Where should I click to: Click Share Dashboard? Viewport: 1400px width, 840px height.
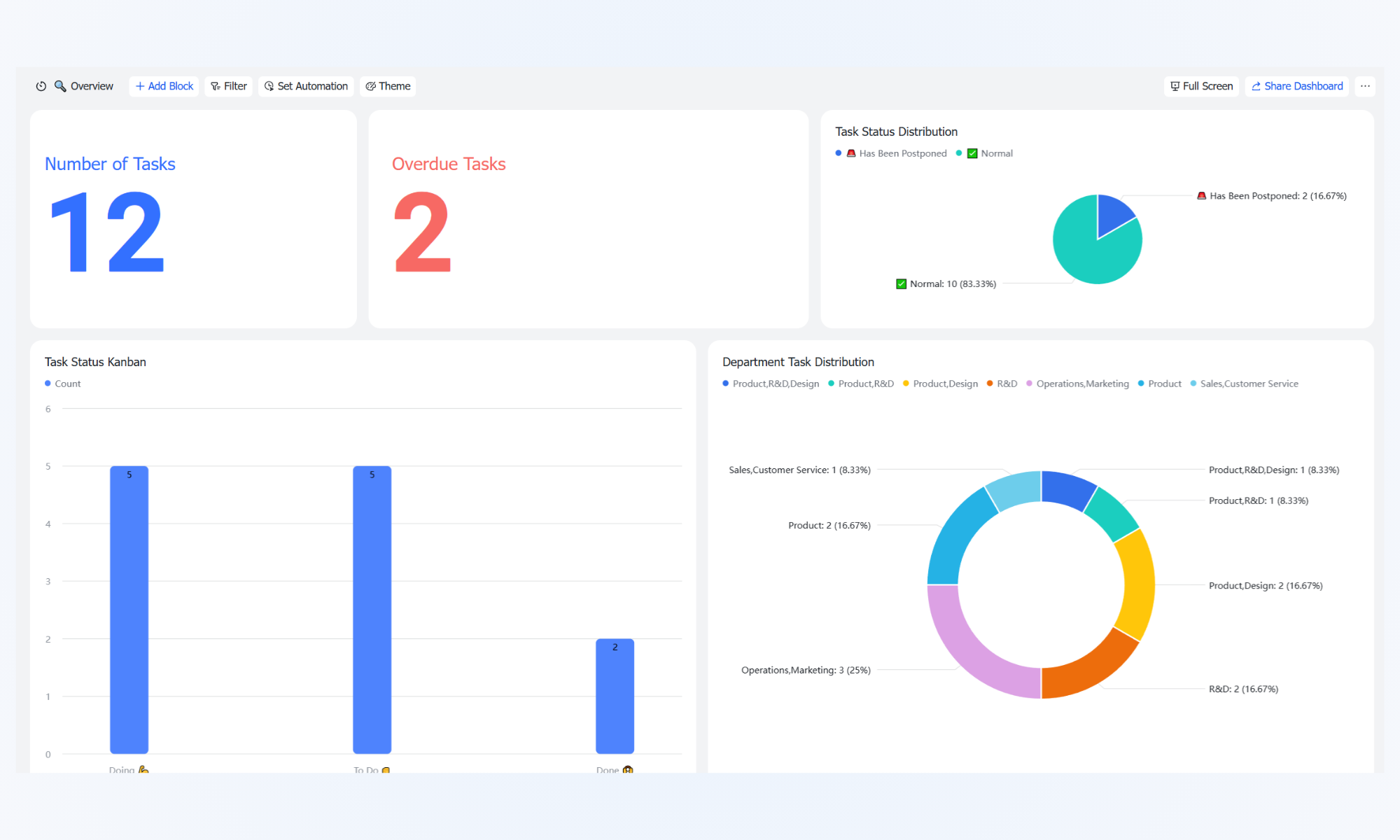1297,86
